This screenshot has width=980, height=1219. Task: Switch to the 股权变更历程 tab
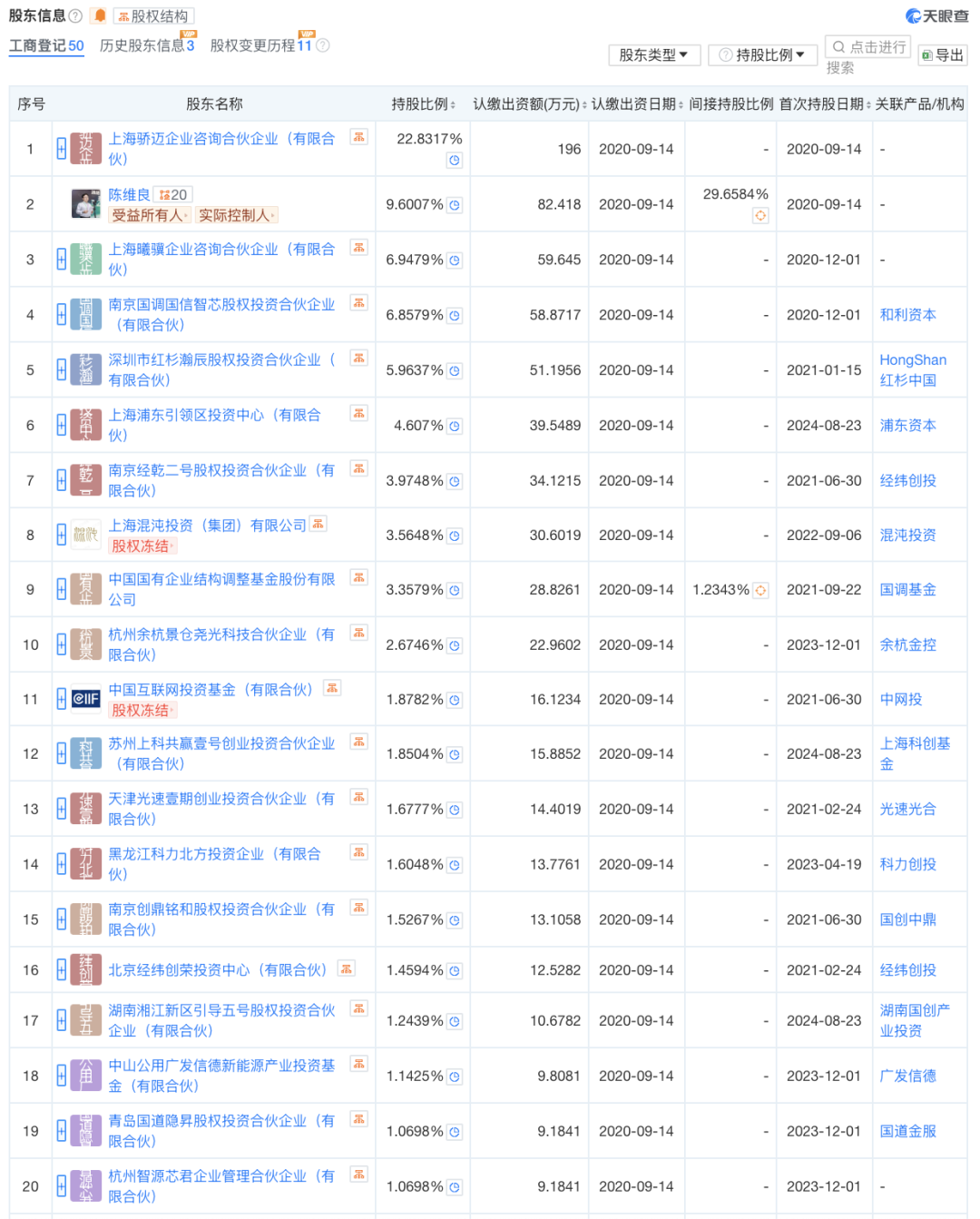(259, 44)
